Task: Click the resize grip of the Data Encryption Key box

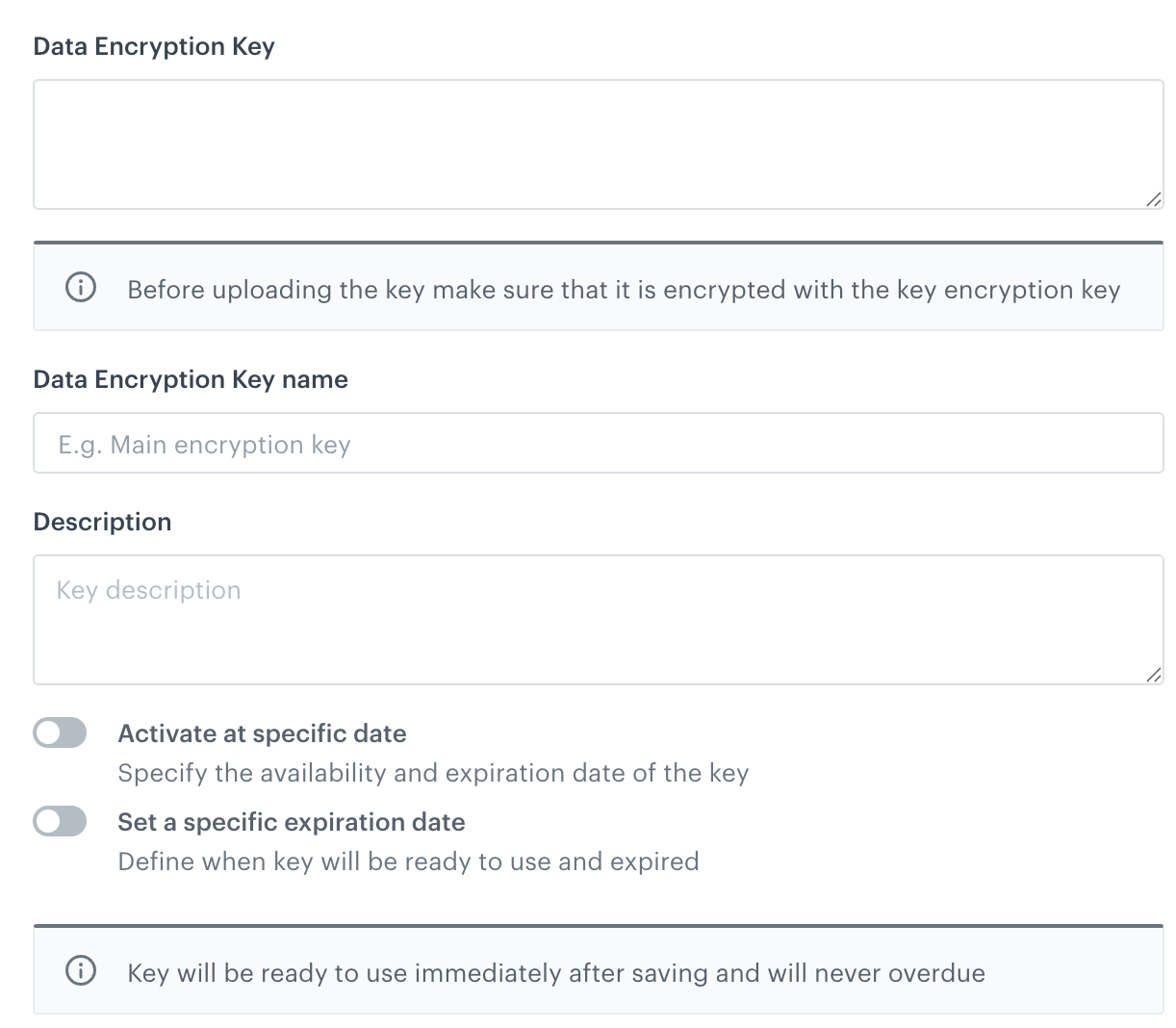Action: (x=1154, y=200)
